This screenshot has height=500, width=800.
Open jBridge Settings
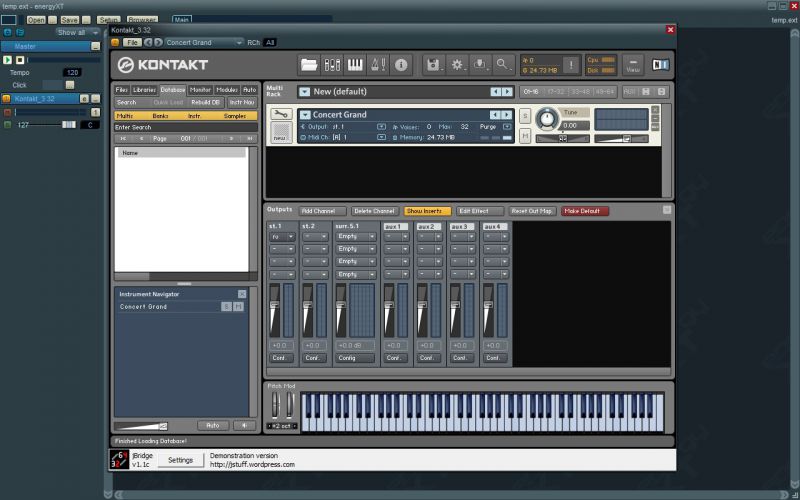tap(181, 460)
